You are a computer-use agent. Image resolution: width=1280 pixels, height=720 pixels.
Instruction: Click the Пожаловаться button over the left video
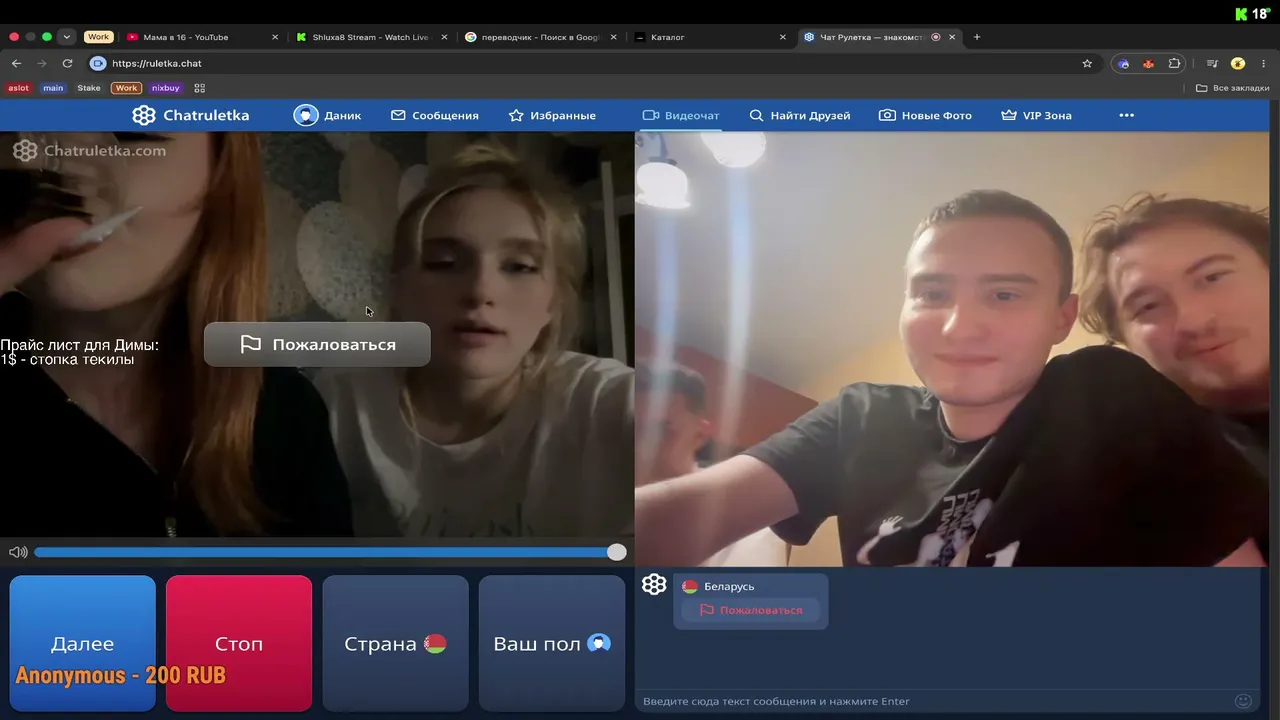[x=317, y=344]
